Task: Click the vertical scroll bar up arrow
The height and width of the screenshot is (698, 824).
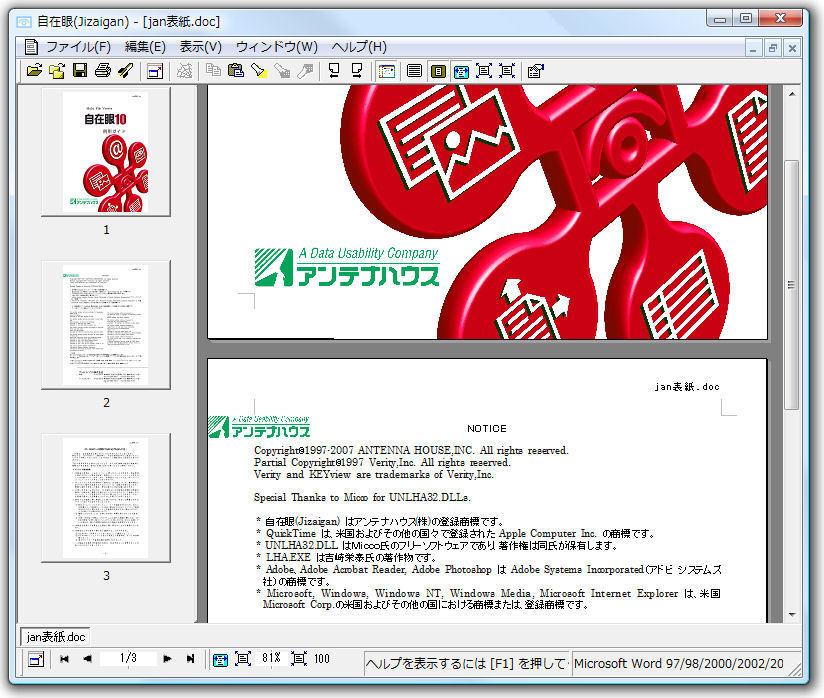Action: (x=792, y=94)
